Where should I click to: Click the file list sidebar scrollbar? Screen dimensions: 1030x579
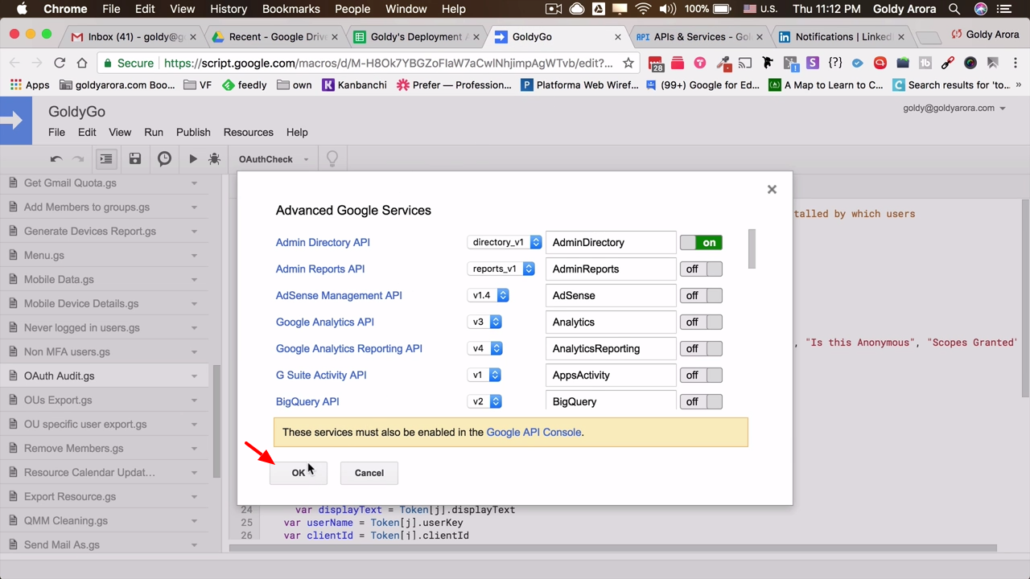tap(216, 421)
